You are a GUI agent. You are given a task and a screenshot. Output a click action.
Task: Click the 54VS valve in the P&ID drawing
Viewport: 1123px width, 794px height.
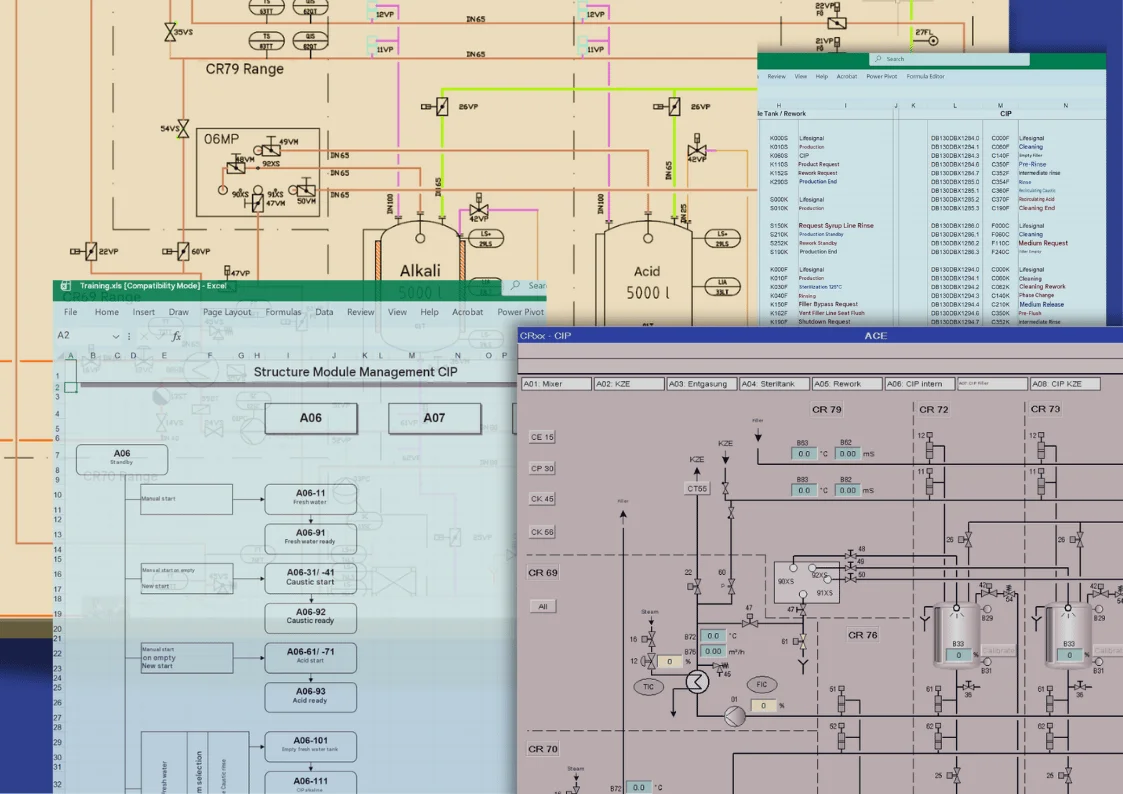[x=183, y=129]
